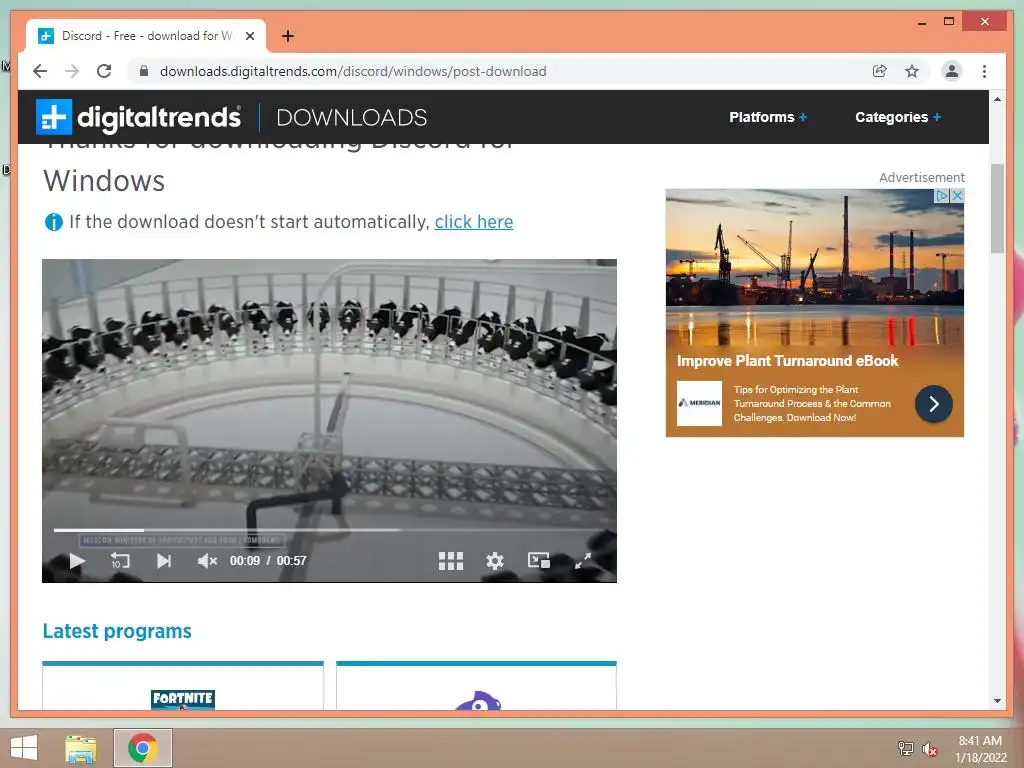Close the advertisement with X icon

coord(957,195)
